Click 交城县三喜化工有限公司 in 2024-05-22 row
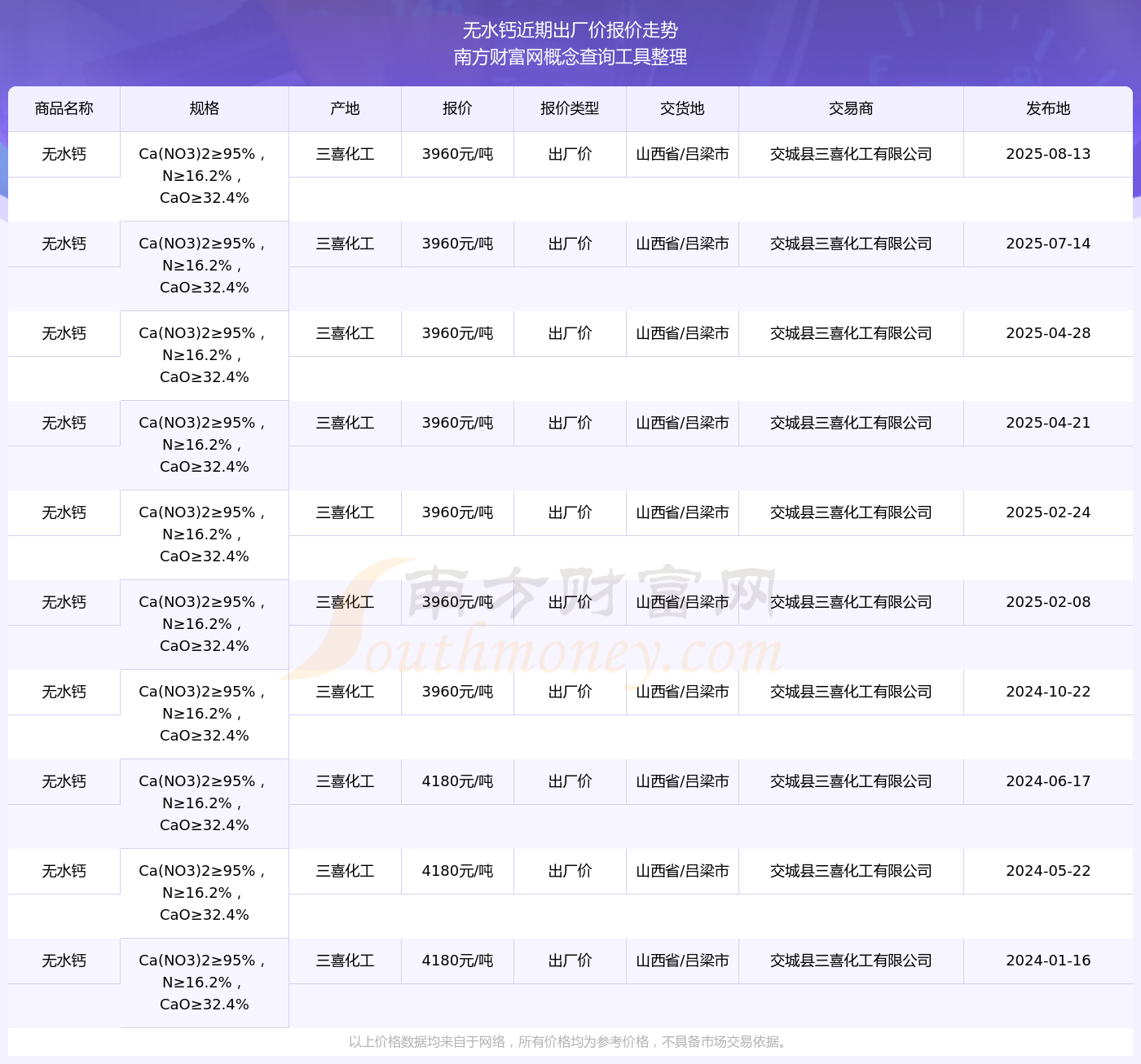 click(851, 871)
